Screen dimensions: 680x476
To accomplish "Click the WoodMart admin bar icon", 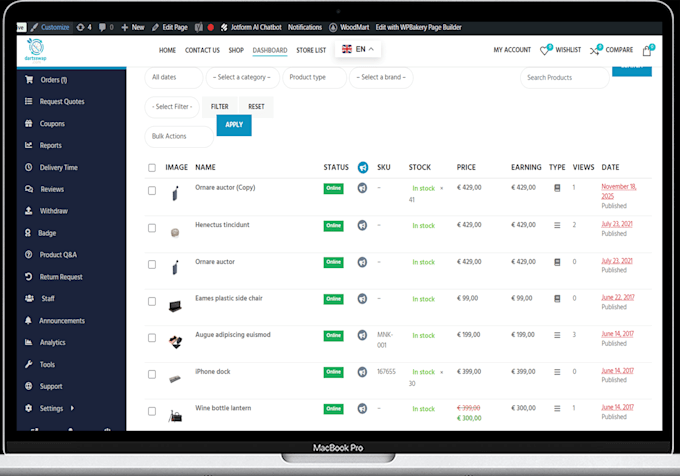I will 333,27.
